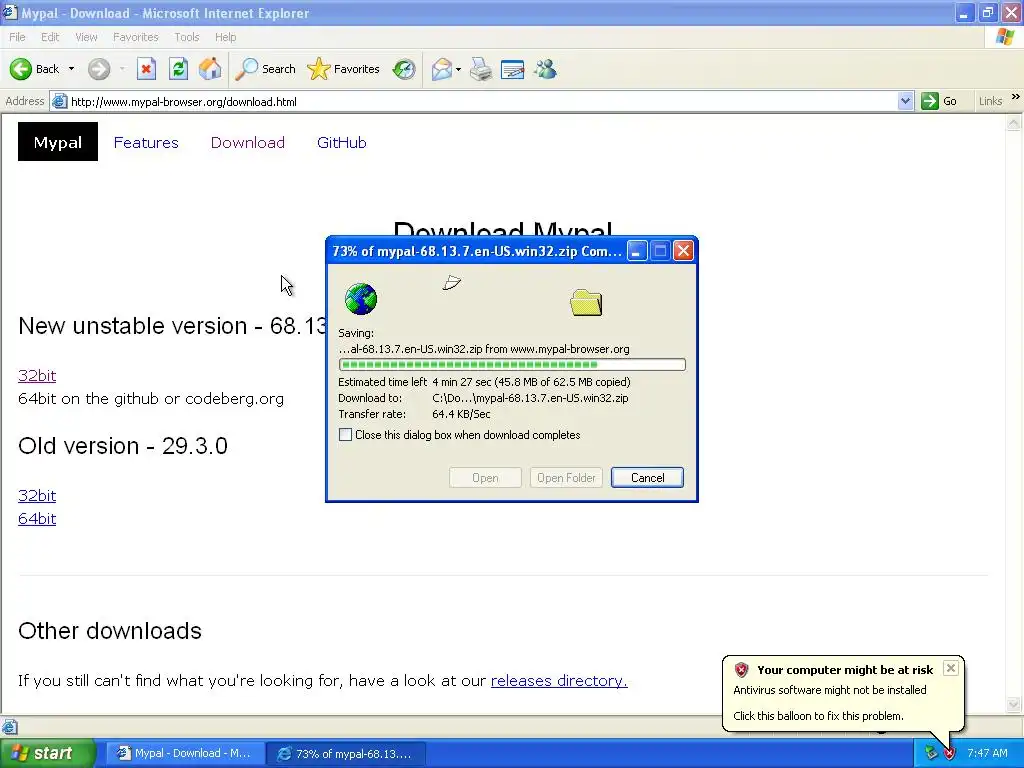Open the History clock icon
This screenshot has width=1024, height=768.
point(404,69)
